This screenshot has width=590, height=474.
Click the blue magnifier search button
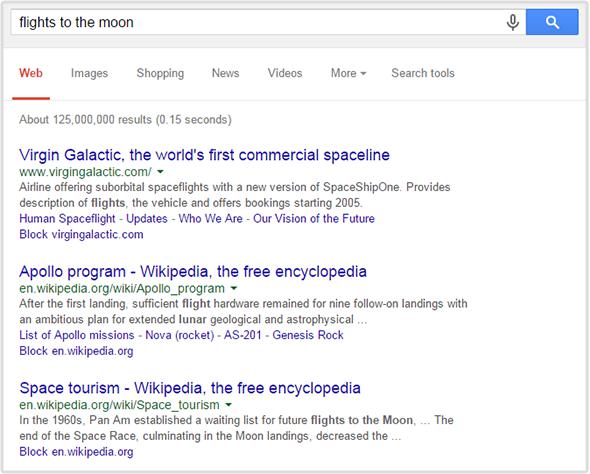(x=552, y=22)
